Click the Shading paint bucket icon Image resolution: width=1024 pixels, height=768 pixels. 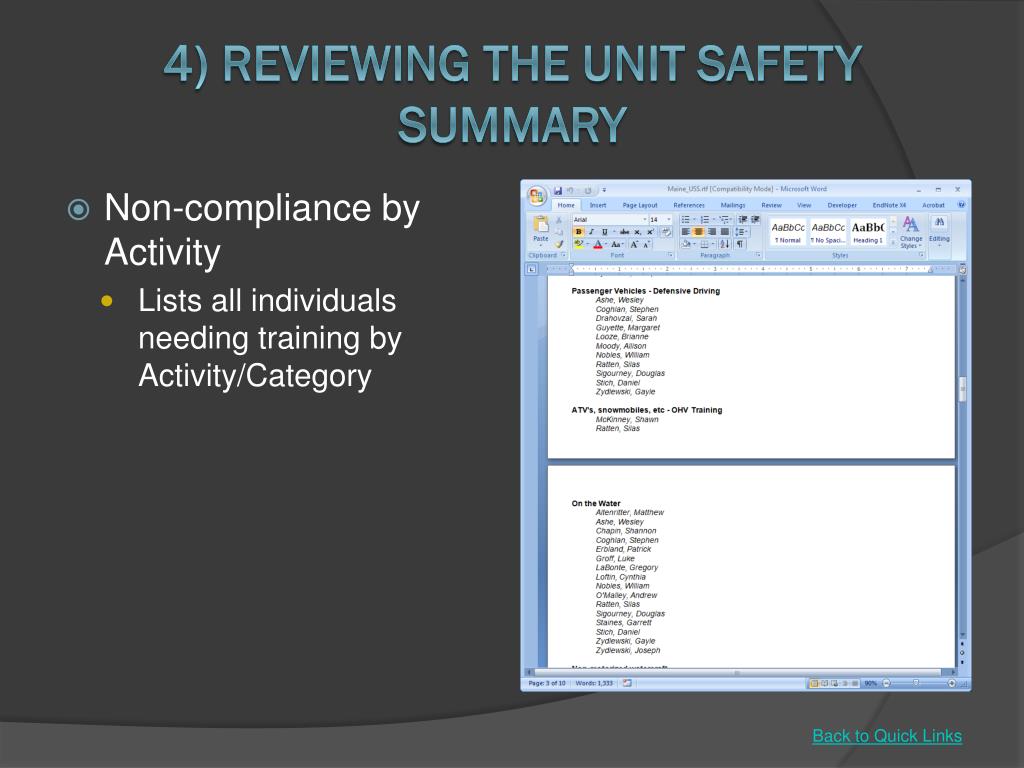tap(686, 244)
